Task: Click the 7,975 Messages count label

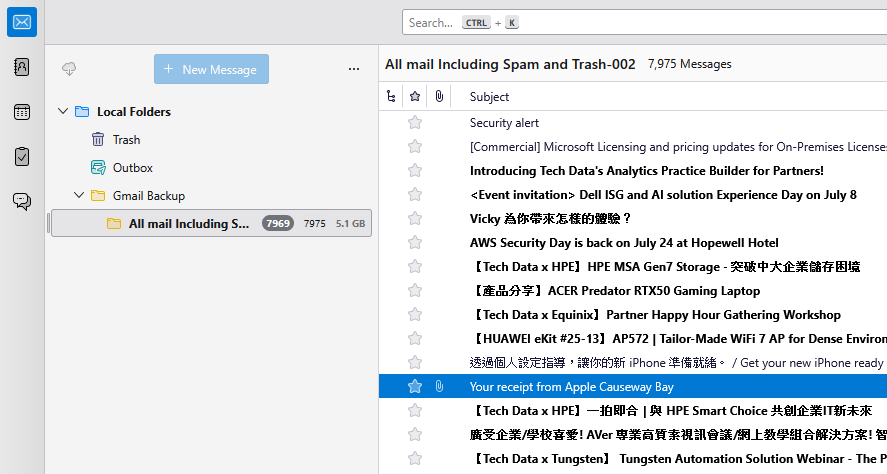Action: click(690, 64)
